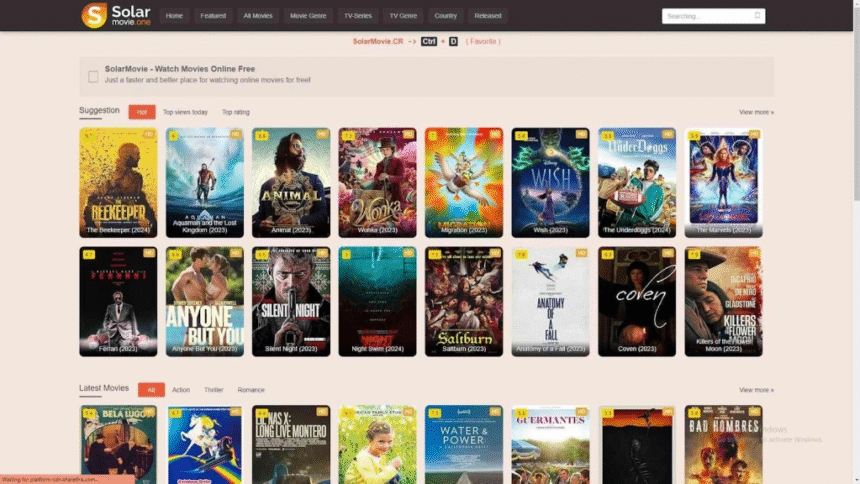Screen dimensions: 860x484
Task: Switch to the Top views today tab
Action: point(185,112)
